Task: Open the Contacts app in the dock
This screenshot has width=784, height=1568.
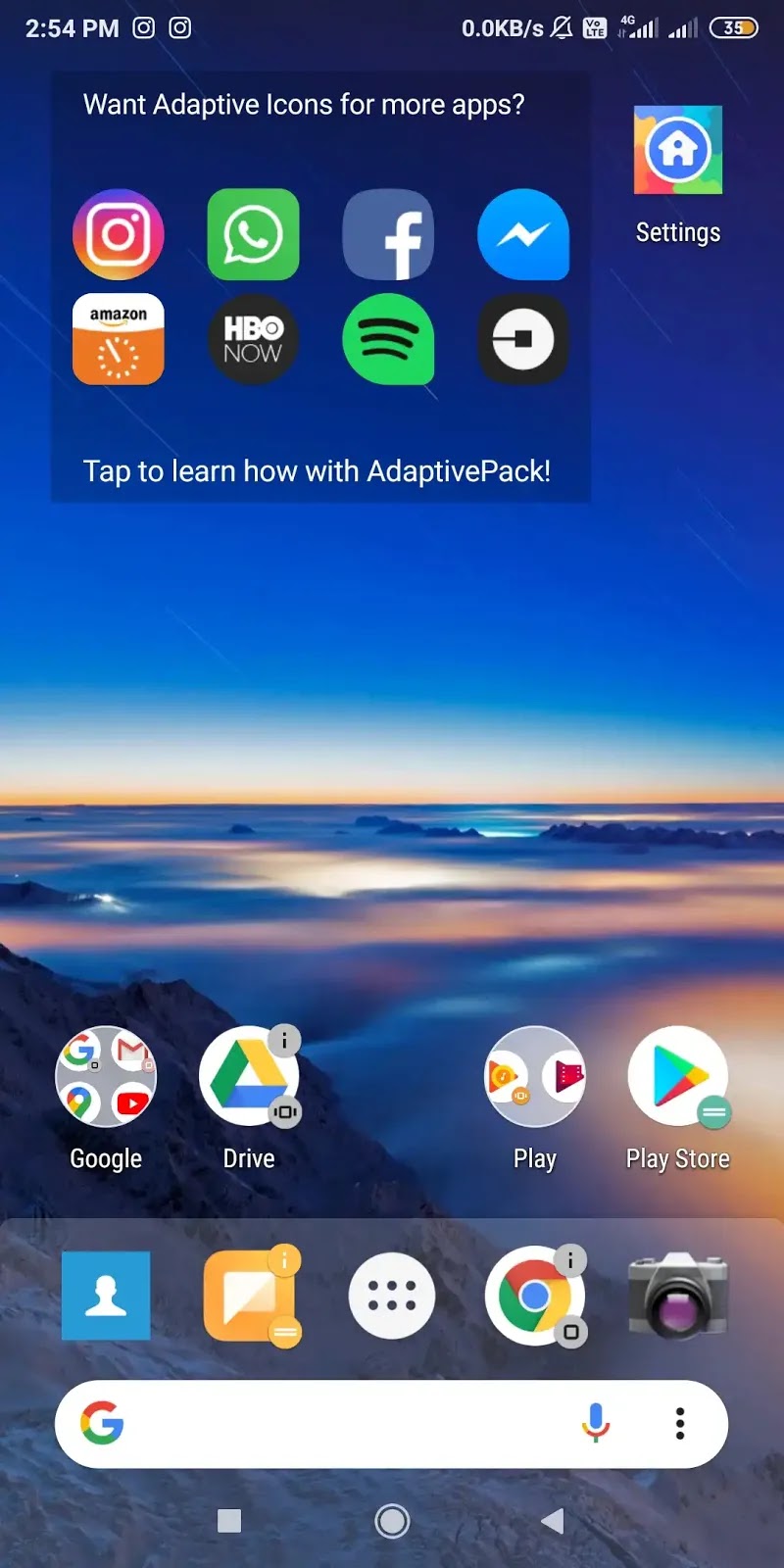Action: [106, 1296]
